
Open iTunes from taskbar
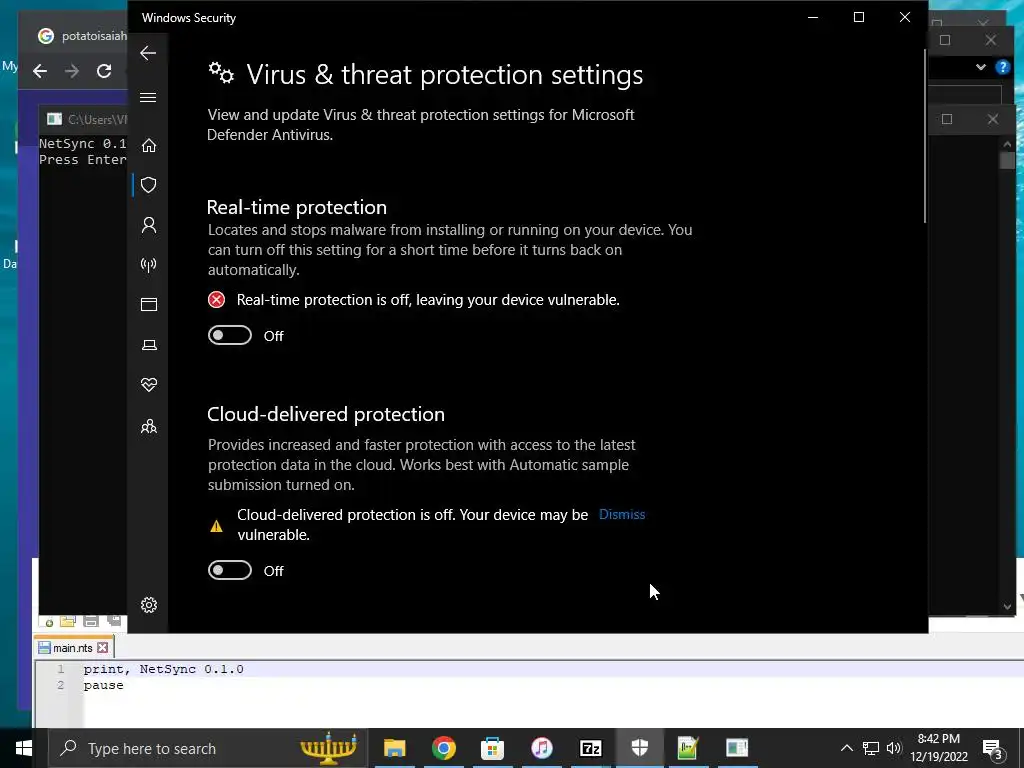[541, 748]
